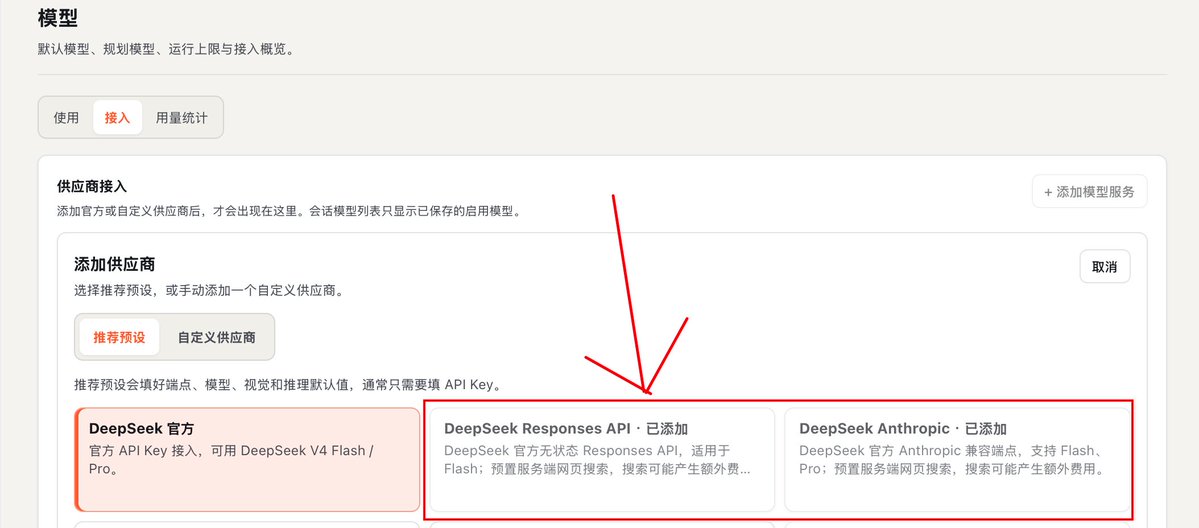Open the 用量统计 tab

(x=181, y=118)
